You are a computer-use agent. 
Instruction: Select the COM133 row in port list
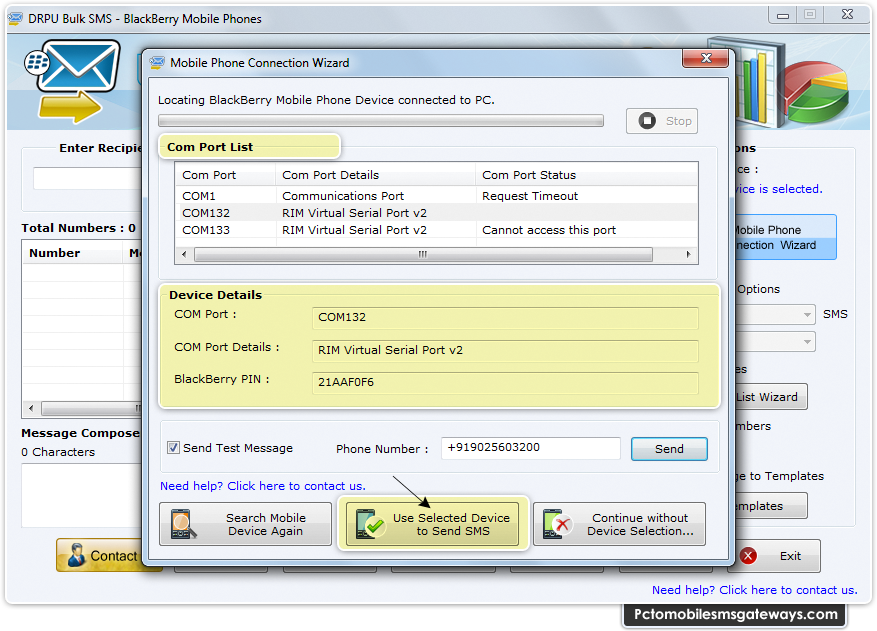(436, 230)
